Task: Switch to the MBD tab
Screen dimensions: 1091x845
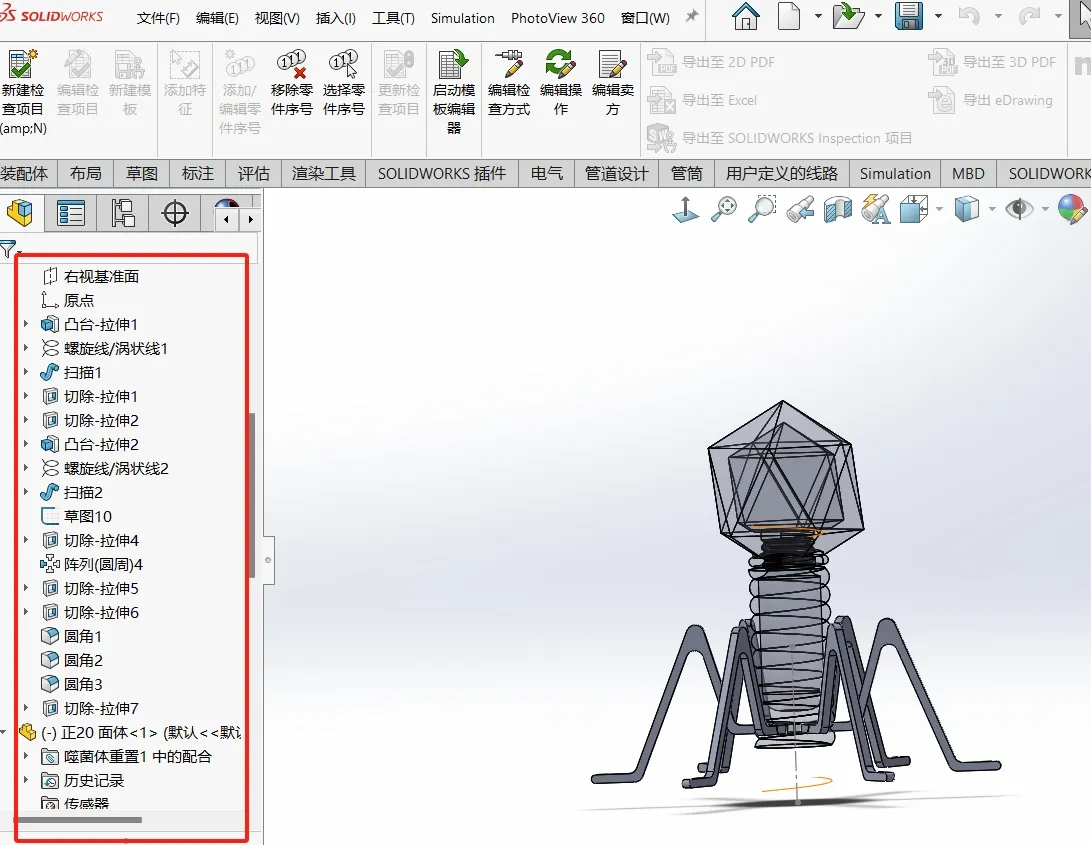Action: point(969,173)
